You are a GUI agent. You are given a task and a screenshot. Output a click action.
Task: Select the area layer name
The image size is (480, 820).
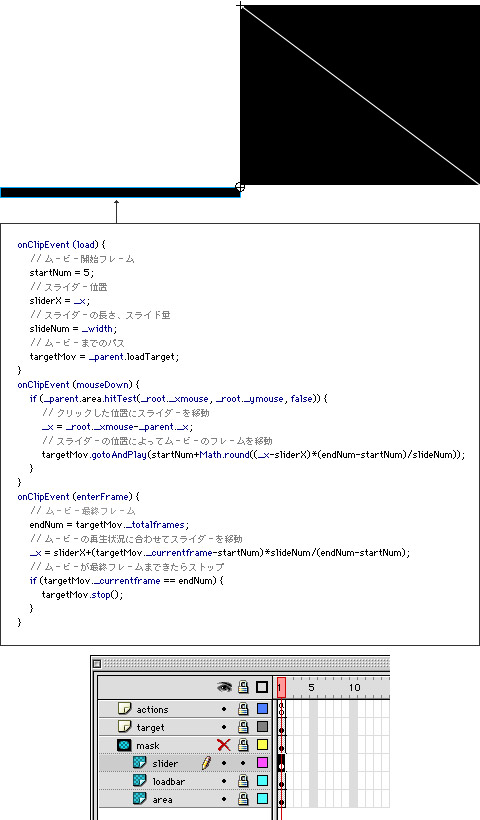[163, 800]
